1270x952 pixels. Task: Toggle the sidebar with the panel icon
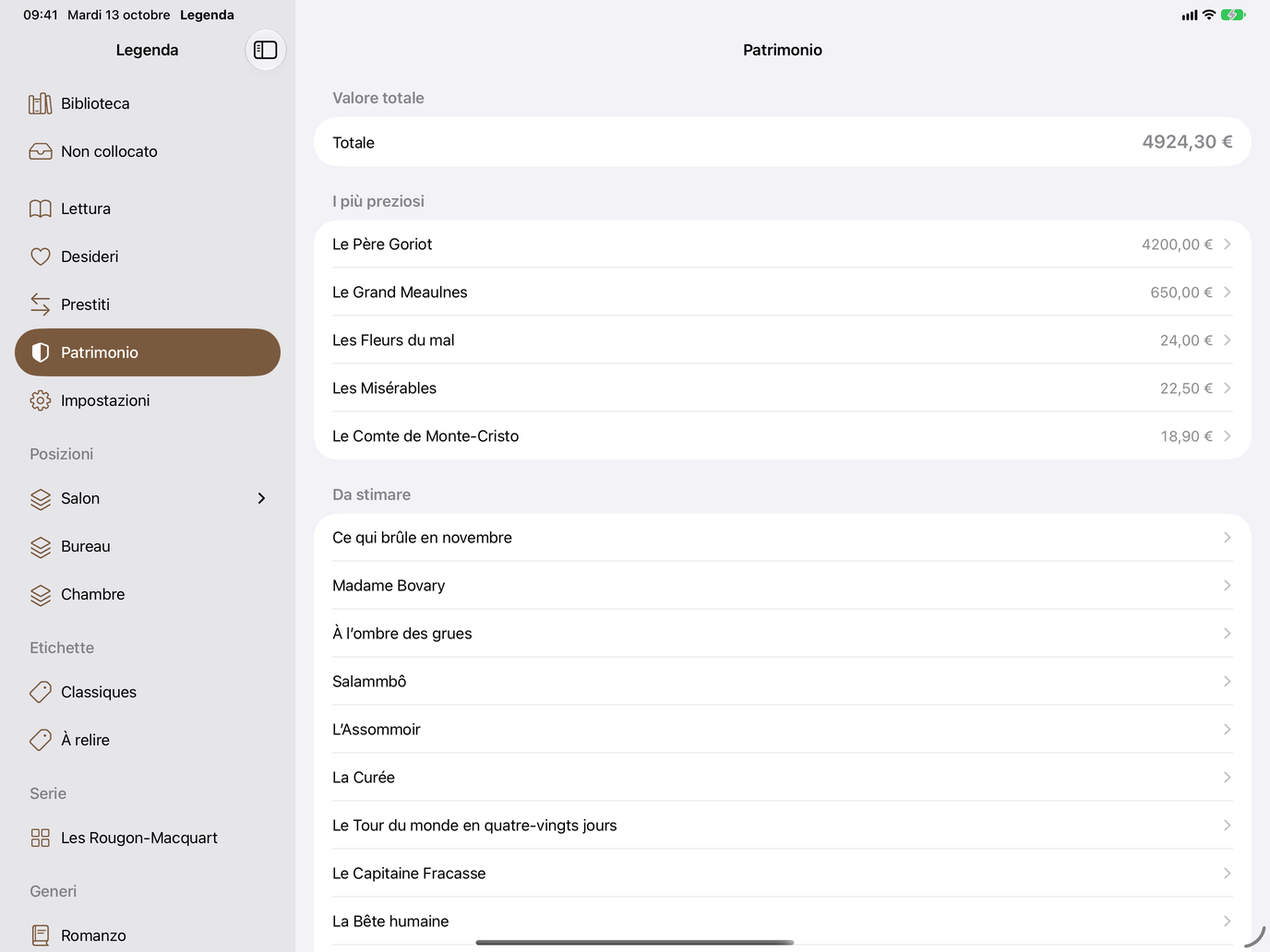(266, 50)
